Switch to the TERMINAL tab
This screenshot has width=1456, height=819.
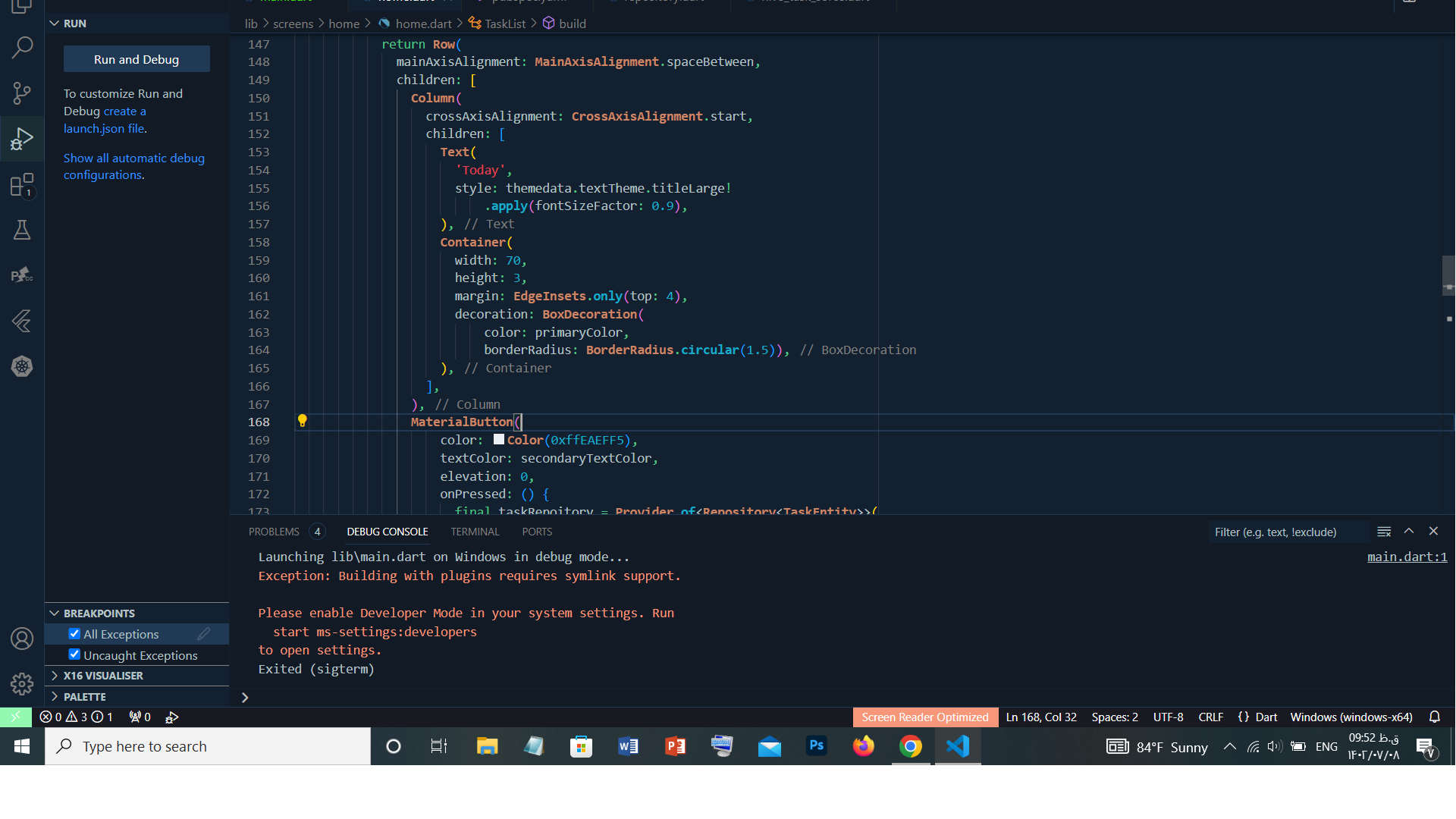[475, 532]
